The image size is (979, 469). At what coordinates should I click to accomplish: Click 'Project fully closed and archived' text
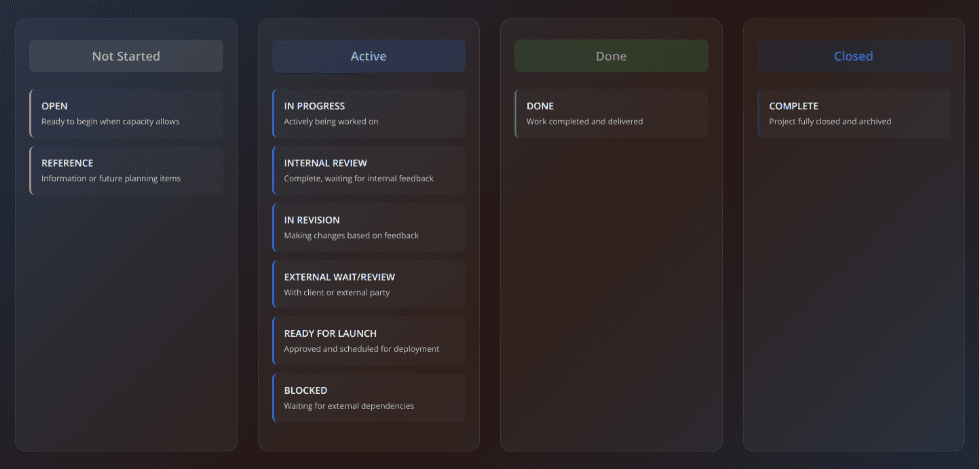[830, 122]
